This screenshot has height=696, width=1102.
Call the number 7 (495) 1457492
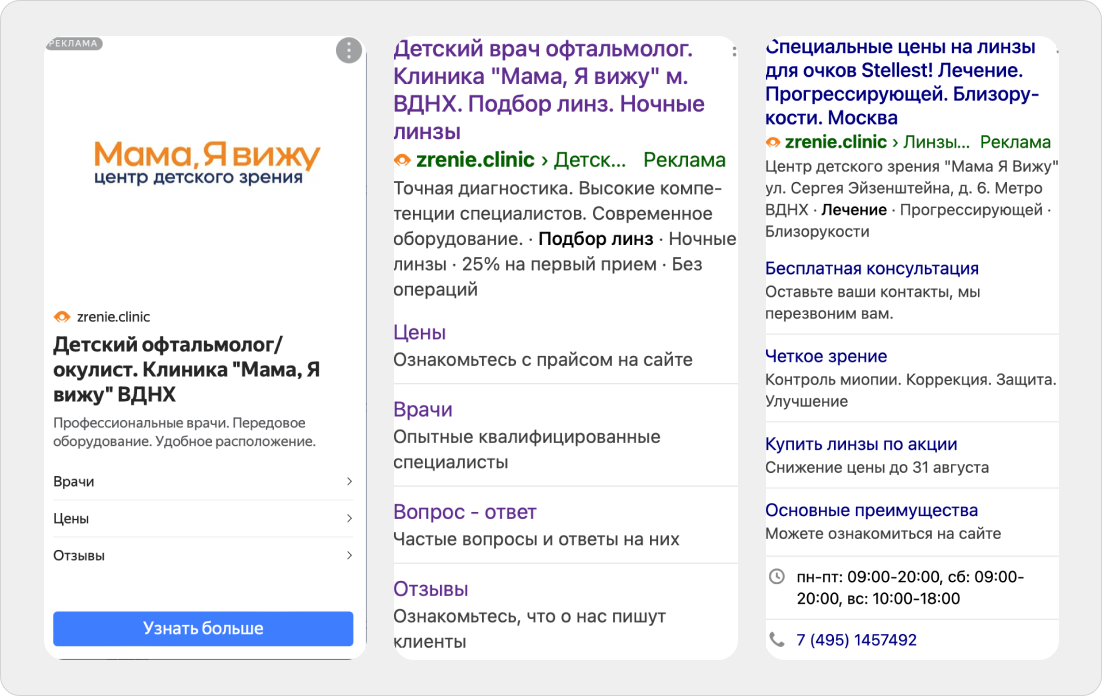[x=856, y=640]
